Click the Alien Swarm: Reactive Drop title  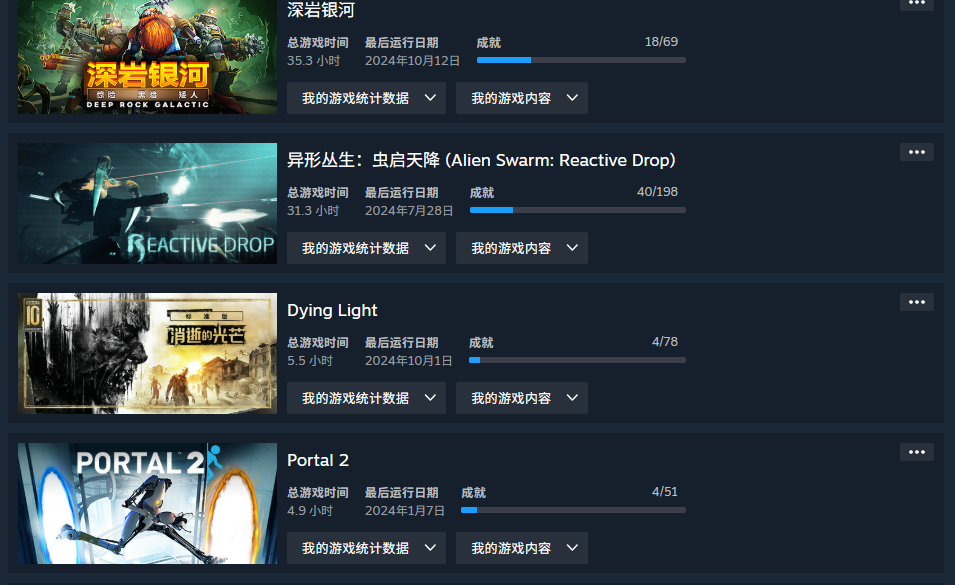coord(481,160)
